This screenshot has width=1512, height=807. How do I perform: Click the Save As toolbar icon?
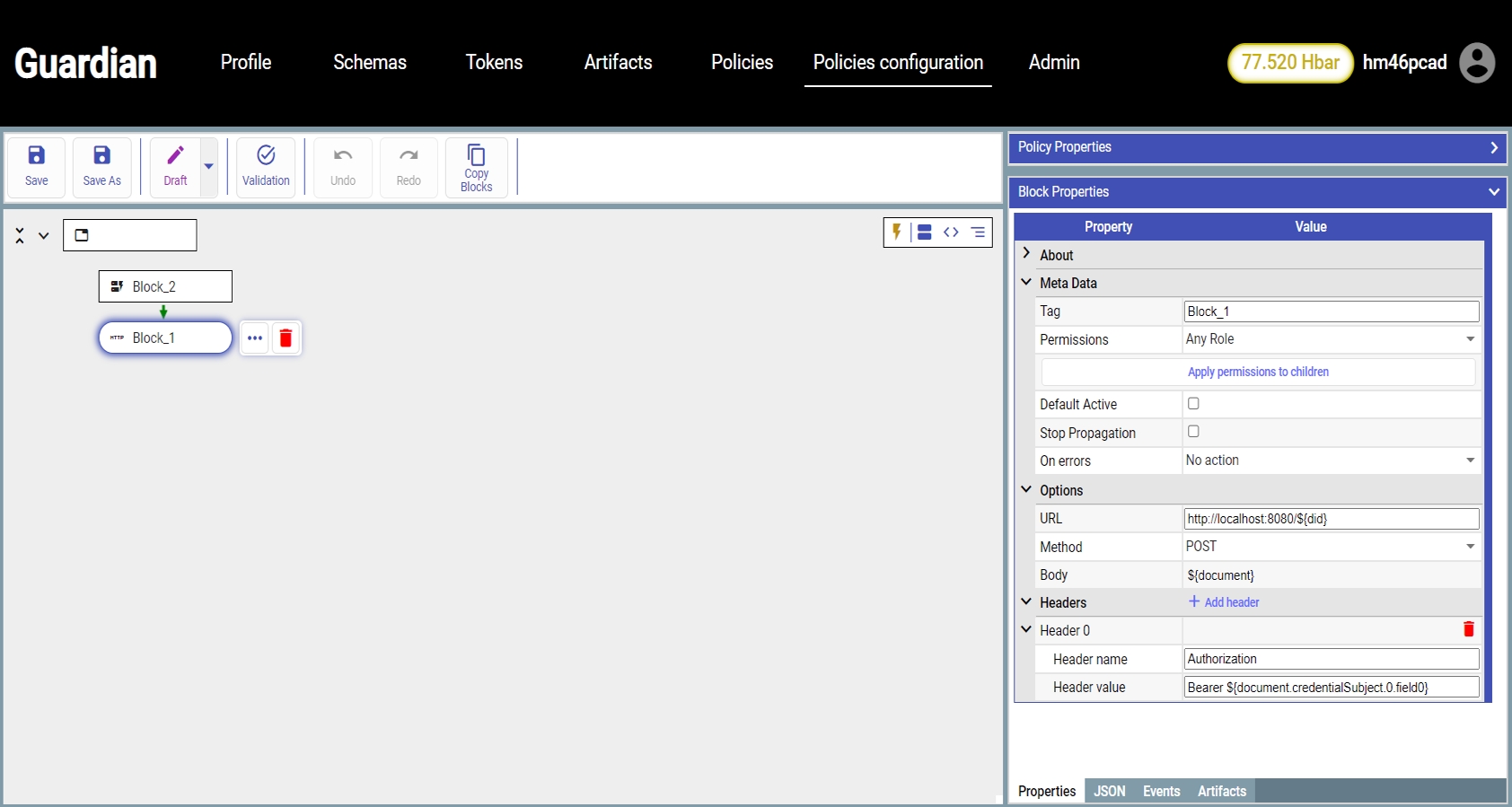101,156
